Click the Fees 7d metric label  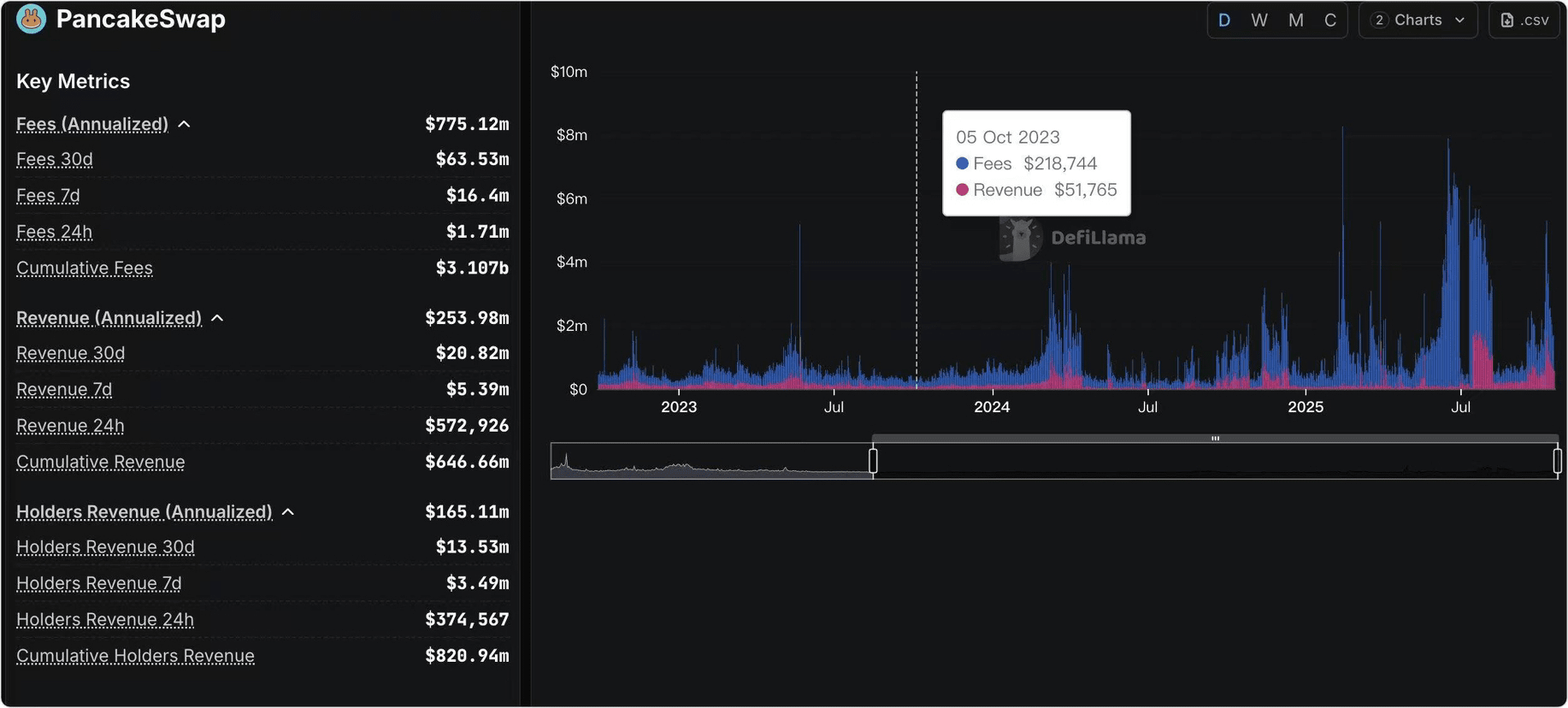(48, 196)
